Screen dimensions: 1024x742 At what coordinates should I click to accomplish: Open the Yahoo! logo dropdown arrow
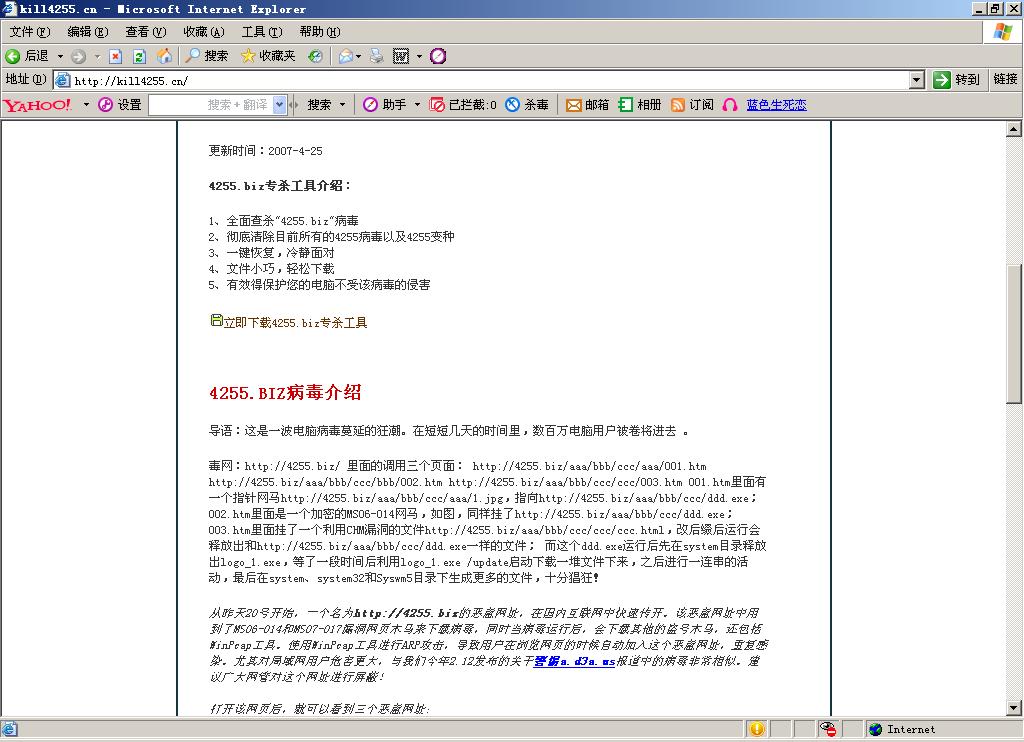pyautogui.click(x=86, y=105)
